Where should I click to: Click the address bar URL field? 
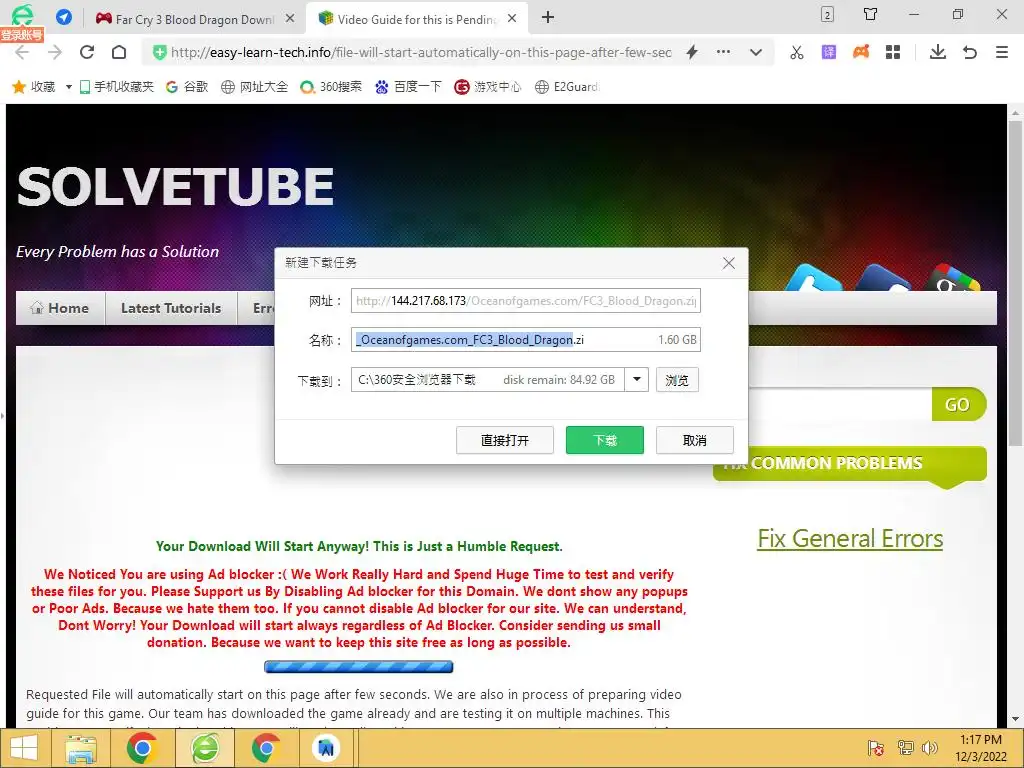click(421, 52)
